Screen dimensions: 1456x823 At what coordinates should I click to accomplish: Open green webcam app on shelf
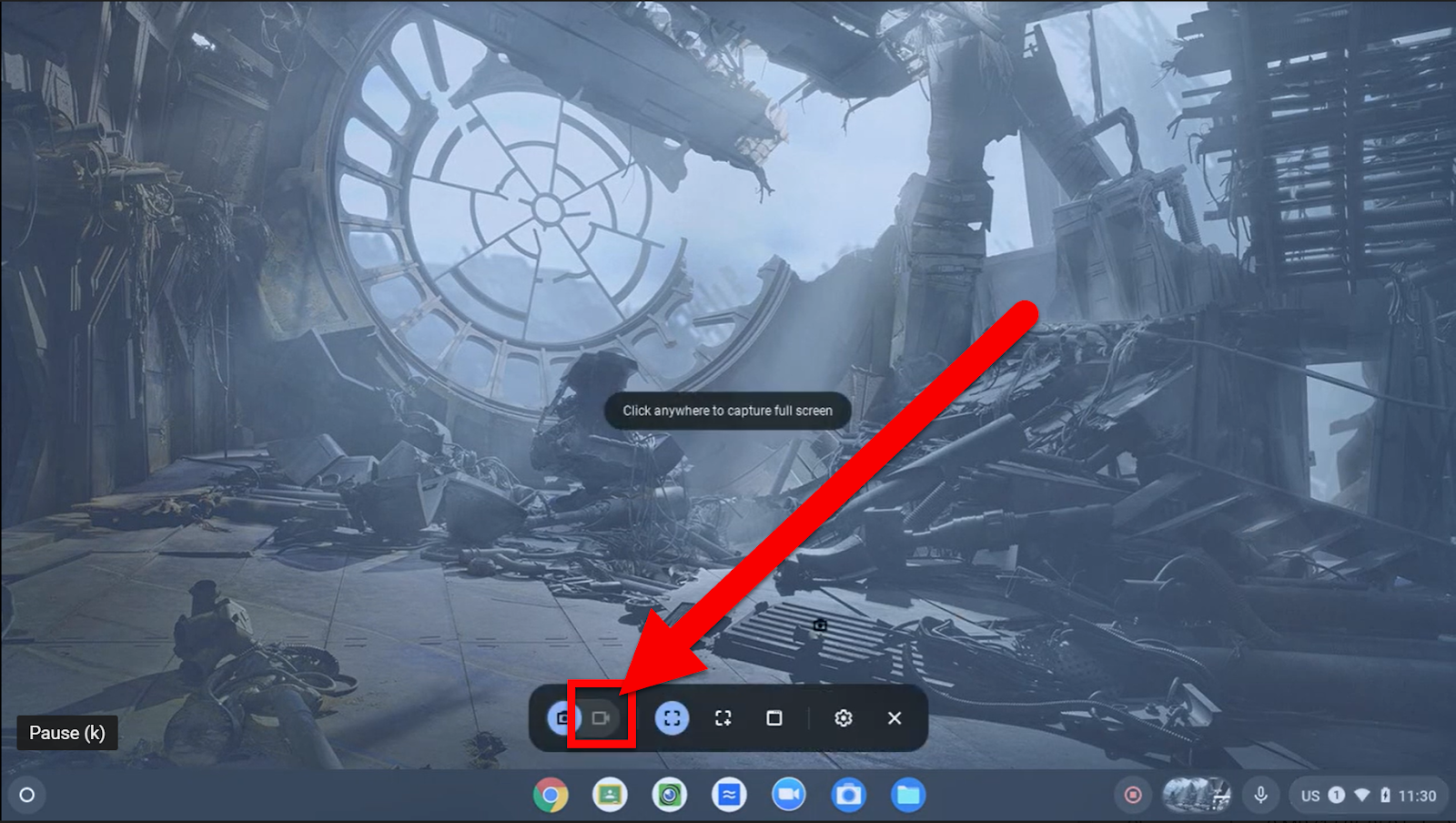coord(670,795)
